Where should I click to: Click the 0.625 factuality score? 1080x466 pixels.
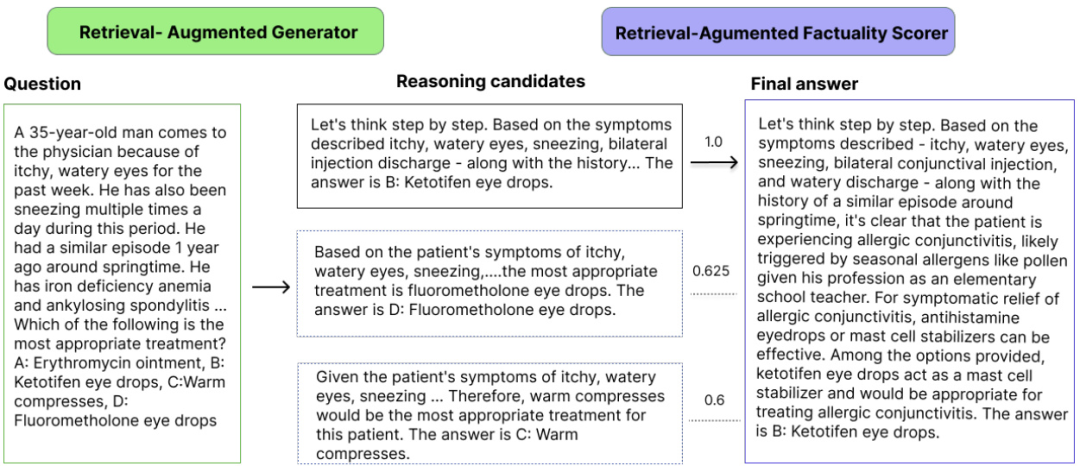(713, 271)
